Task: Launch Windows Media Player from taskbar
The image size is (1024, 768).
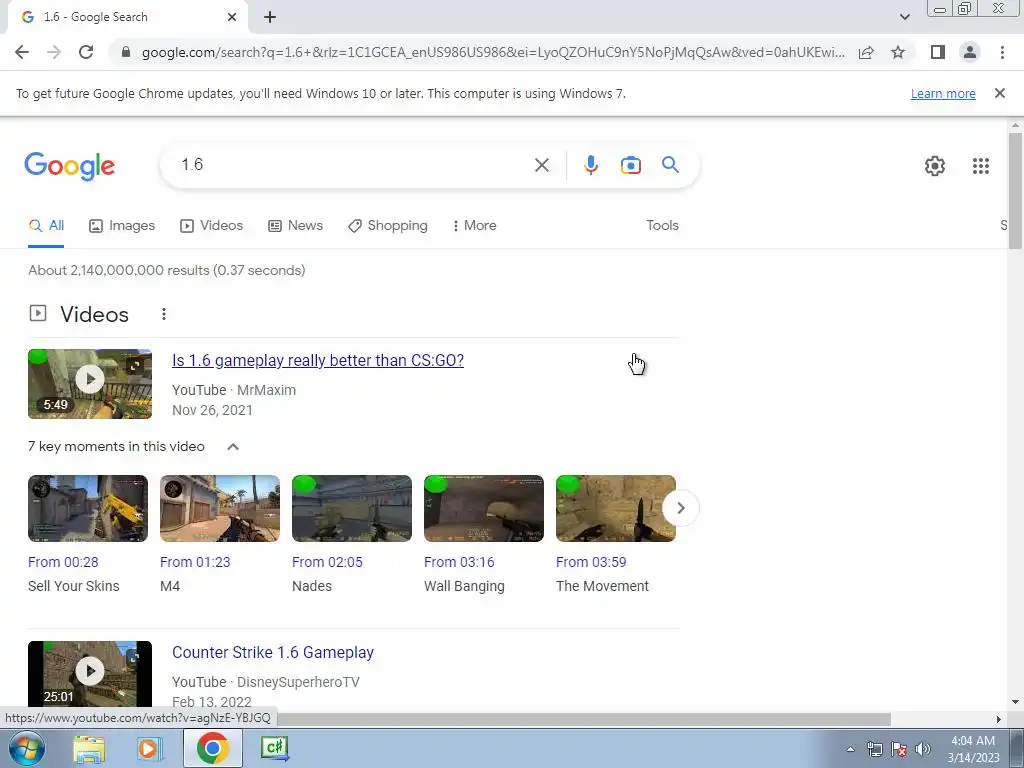Action: pyautogui.click(x=150, y=749)
